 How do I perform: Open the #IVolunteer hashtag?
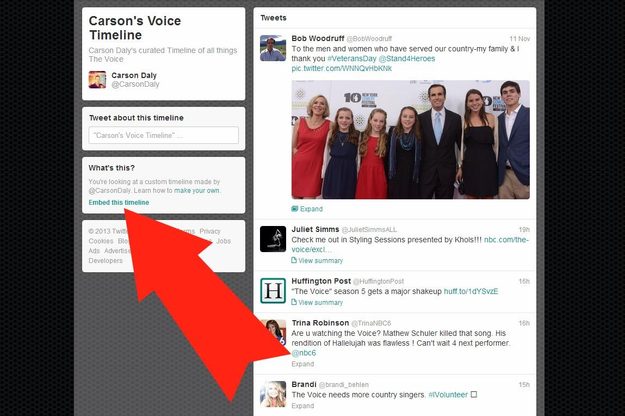click(448, 395)
